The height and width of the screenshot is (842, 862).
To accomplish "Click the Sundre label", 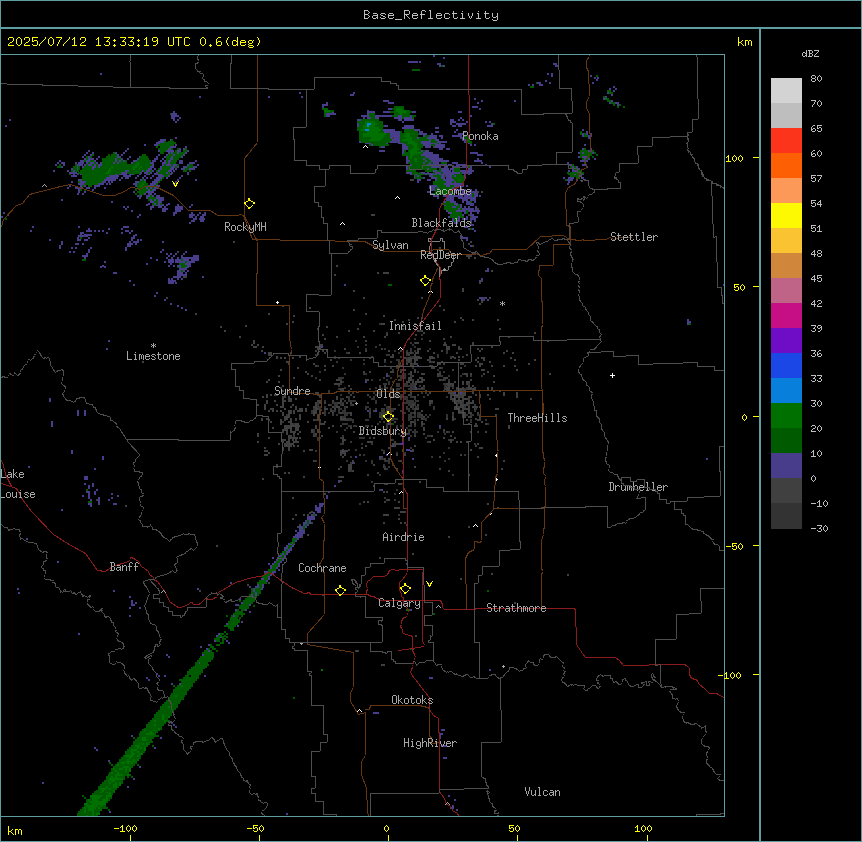I will pyautogui.click(x=292, y=391).
